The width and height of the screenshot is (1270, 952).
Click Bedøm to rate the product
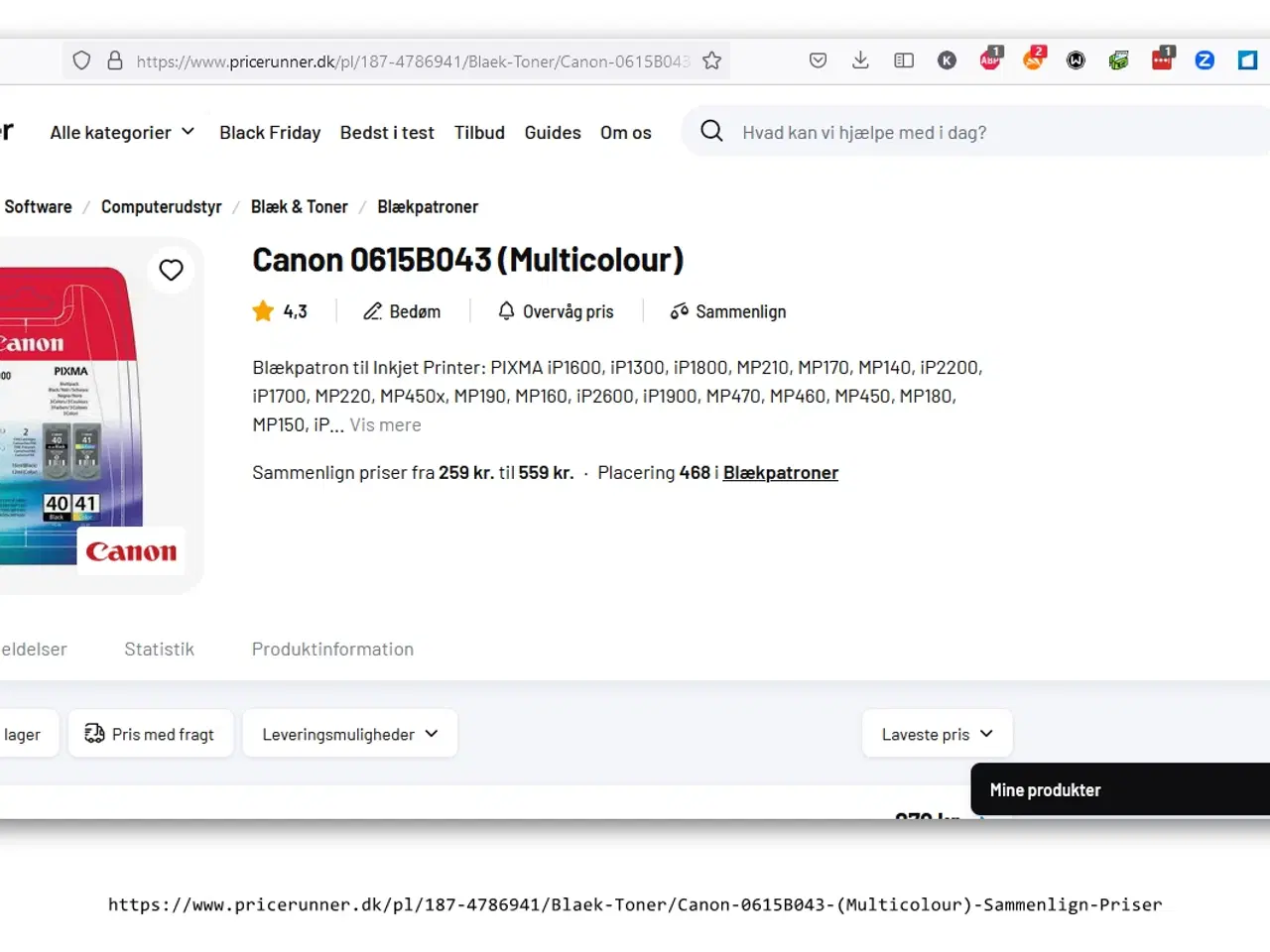(x=402, y=311)
